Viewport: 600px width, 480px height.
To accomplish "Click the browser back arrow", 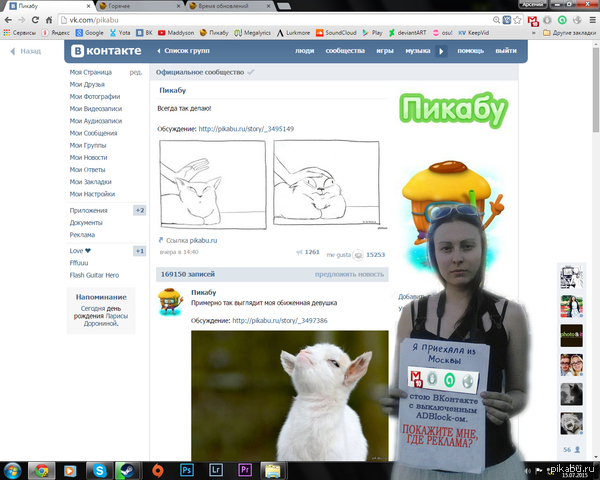I will 8,20.
